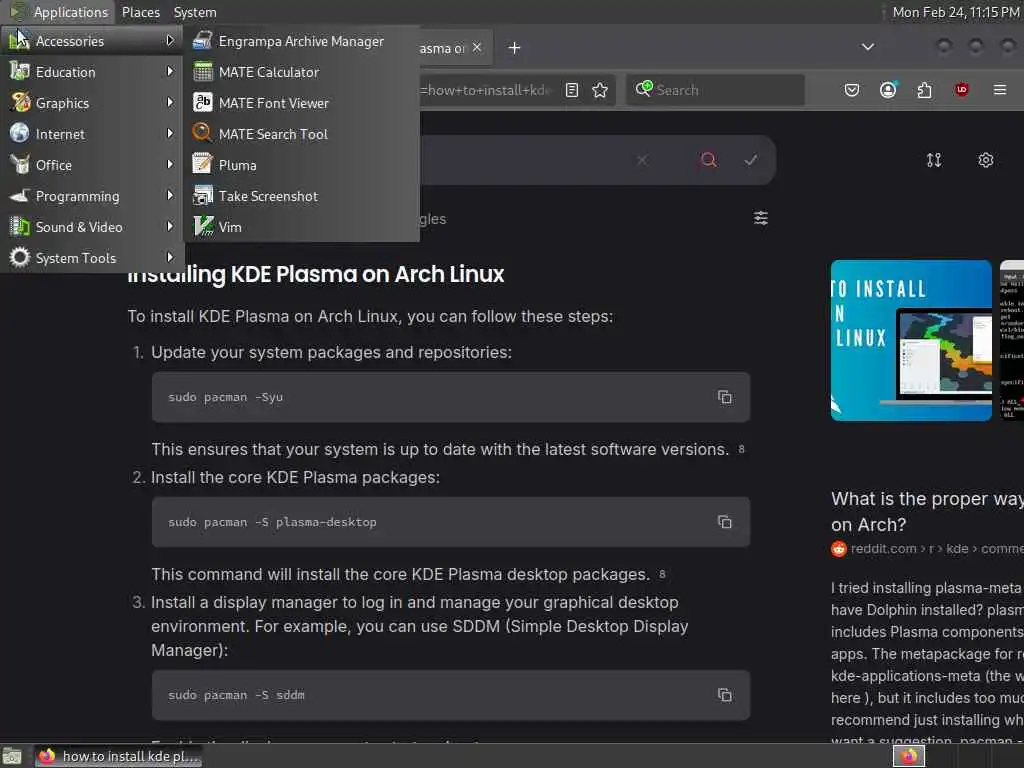Viewport: 1024px width, 768px height.
Task: Click the checkmark icon in search bar
Action: (751, 160)
